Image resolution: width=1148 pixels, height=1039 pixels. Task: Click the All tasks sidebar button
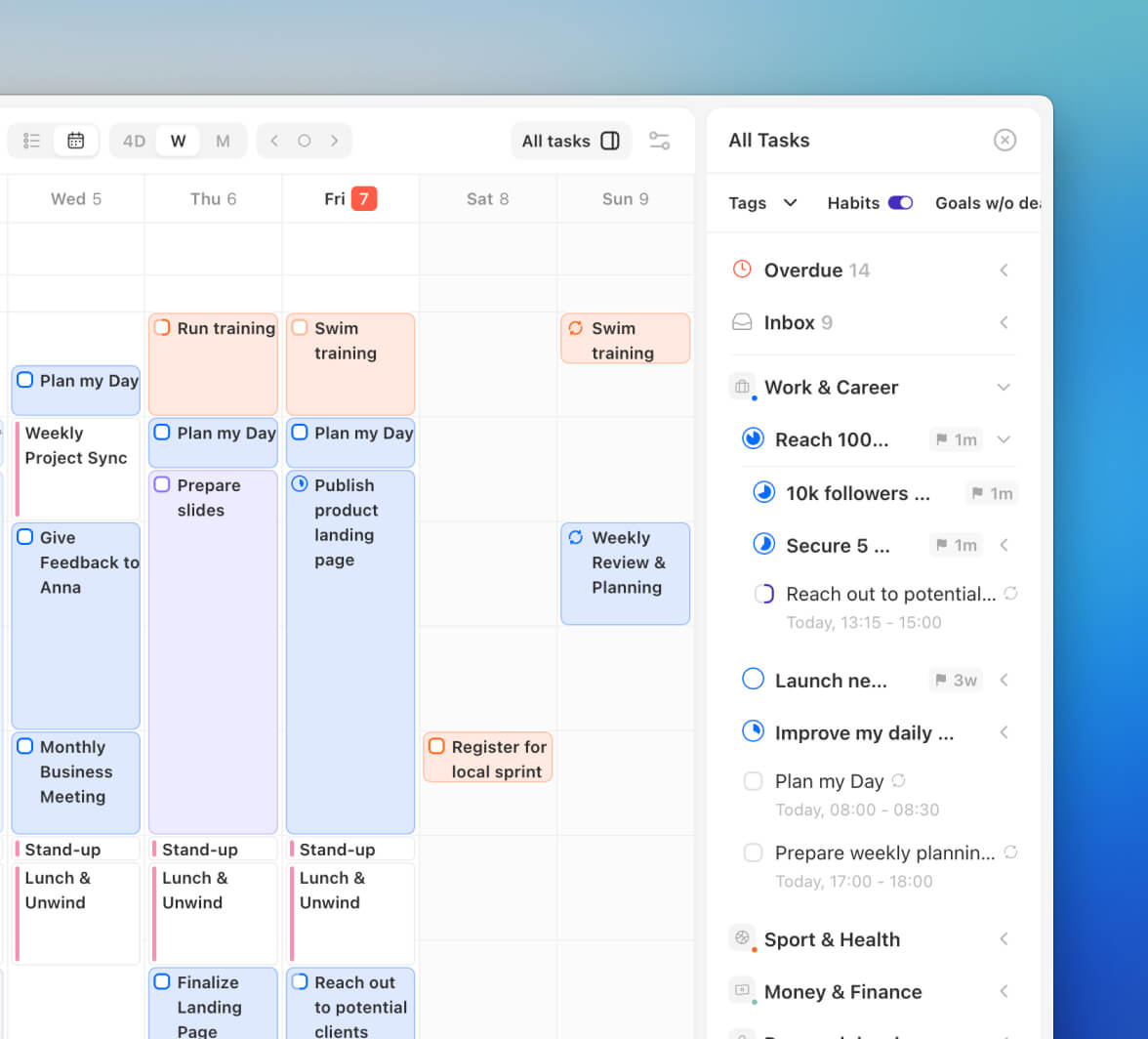click(571, 141)
